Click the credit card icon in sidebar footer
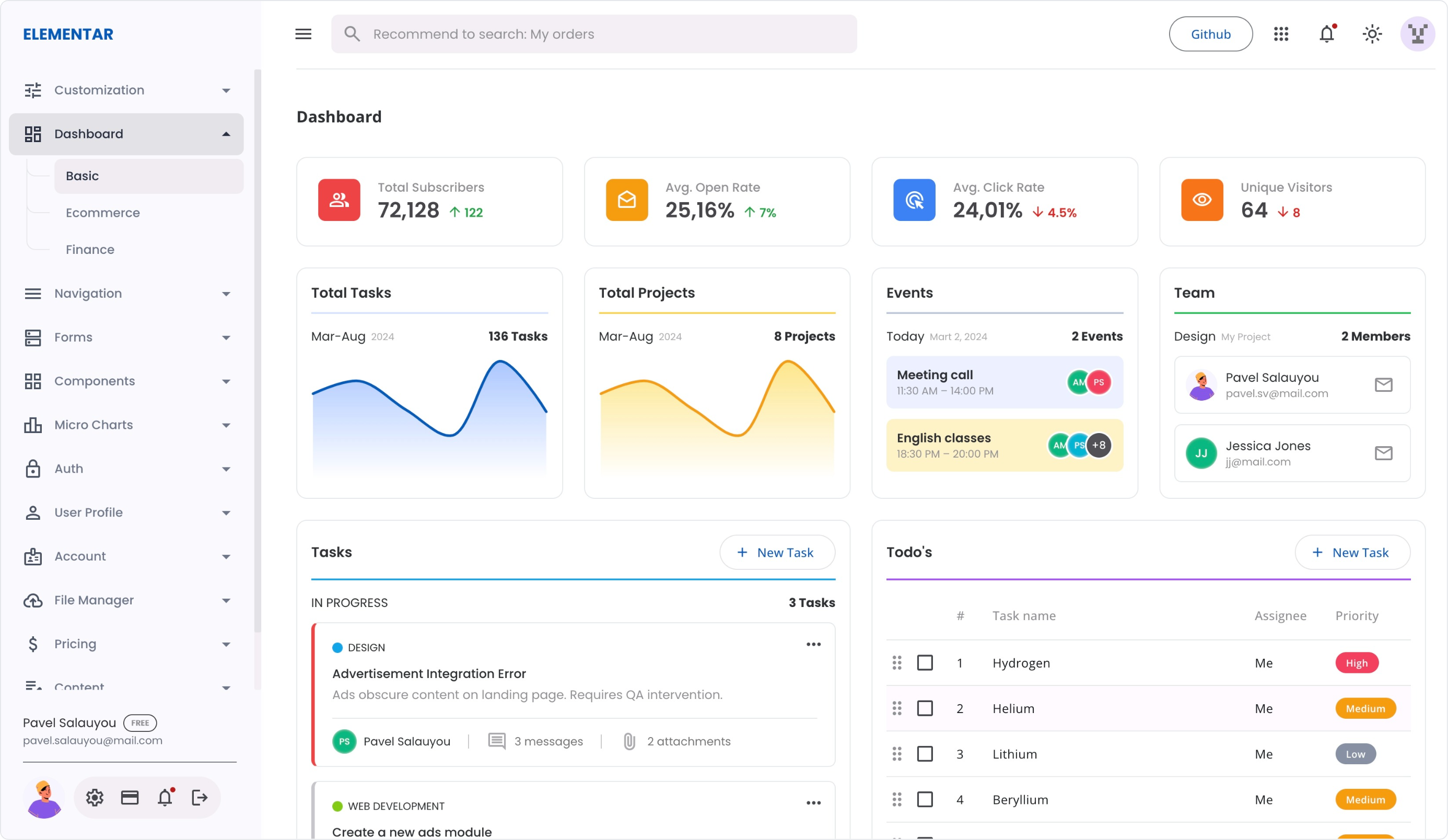The width and height of the screenshot is (1448, 840). click(x=130, y=798)
